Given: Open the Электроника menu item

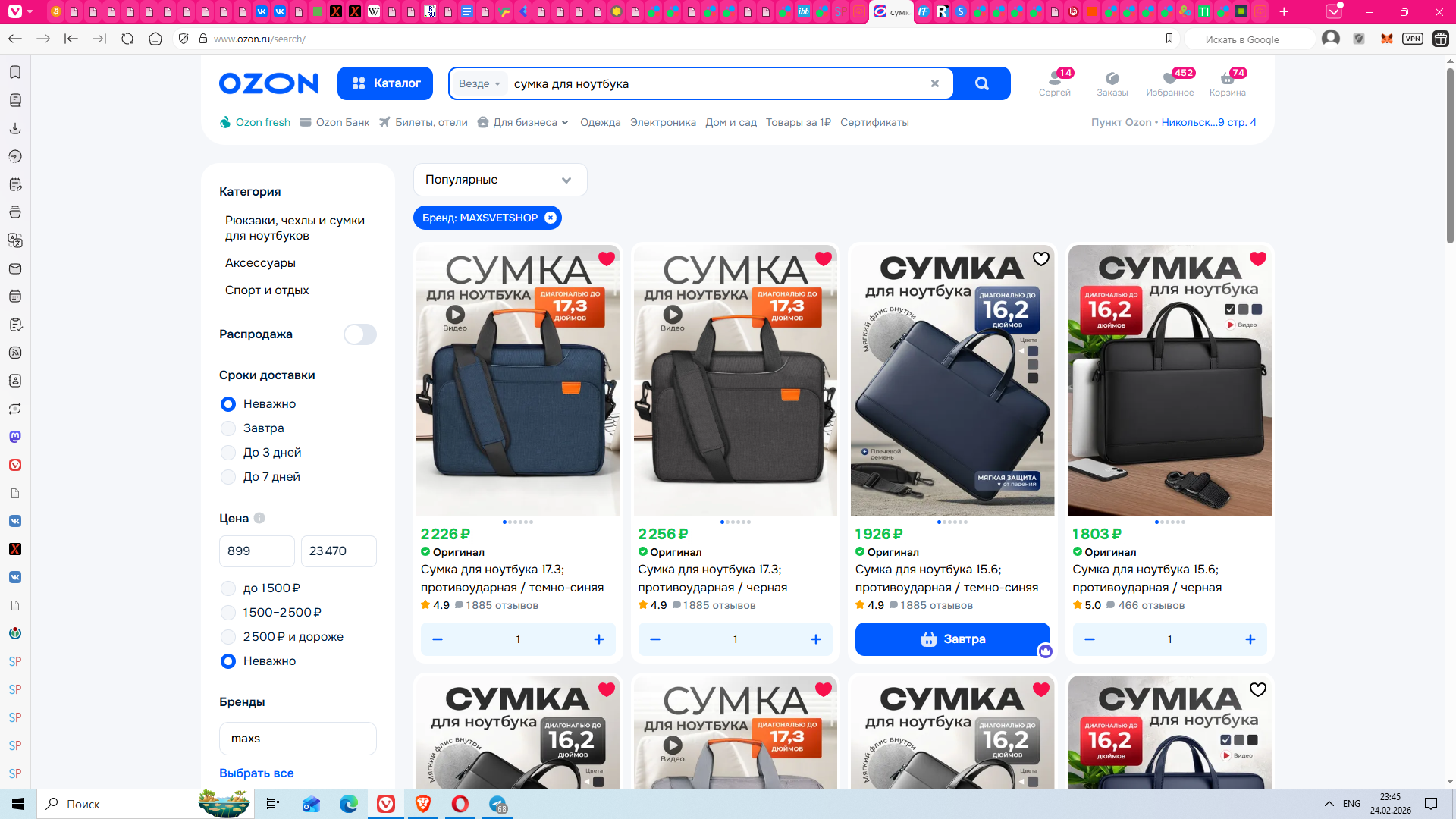Looking at the screenshot, I should click(x=663, y=122).
